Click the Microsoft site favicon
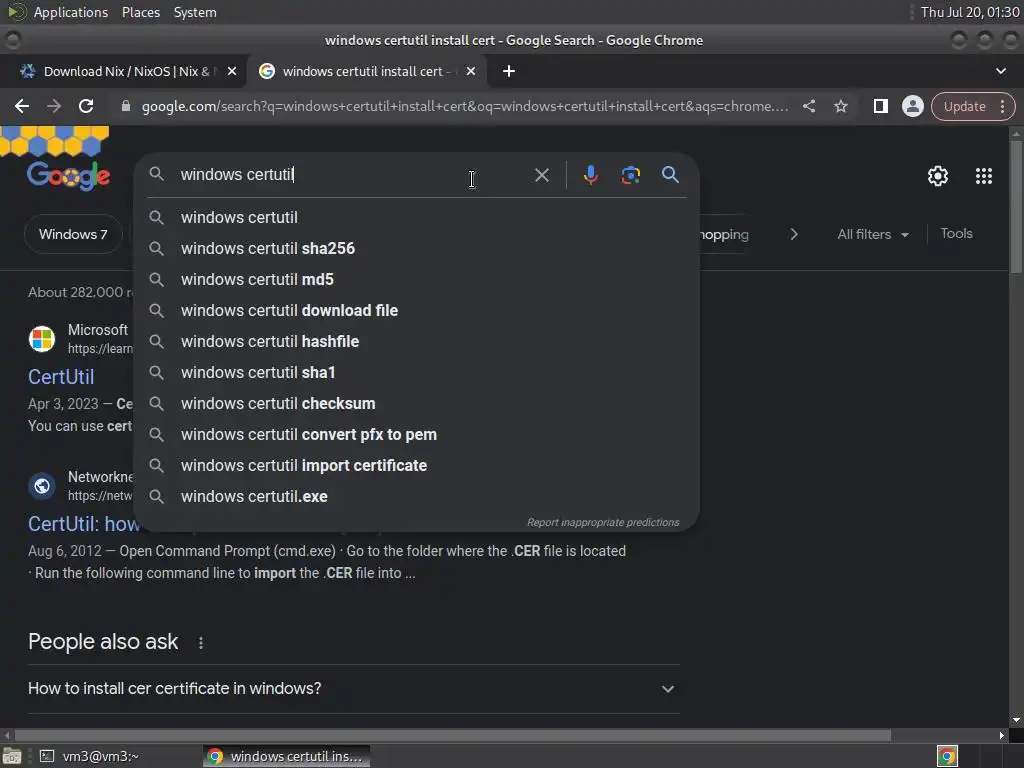1024x768 pixels. [x=42, y=339]
